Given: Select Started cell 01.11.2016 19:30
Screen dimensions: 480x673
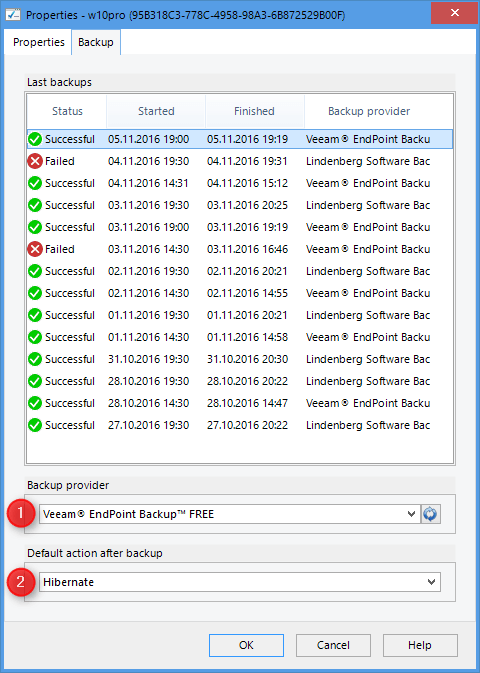Looking at the screenshot, I should (x=149, y=315).
